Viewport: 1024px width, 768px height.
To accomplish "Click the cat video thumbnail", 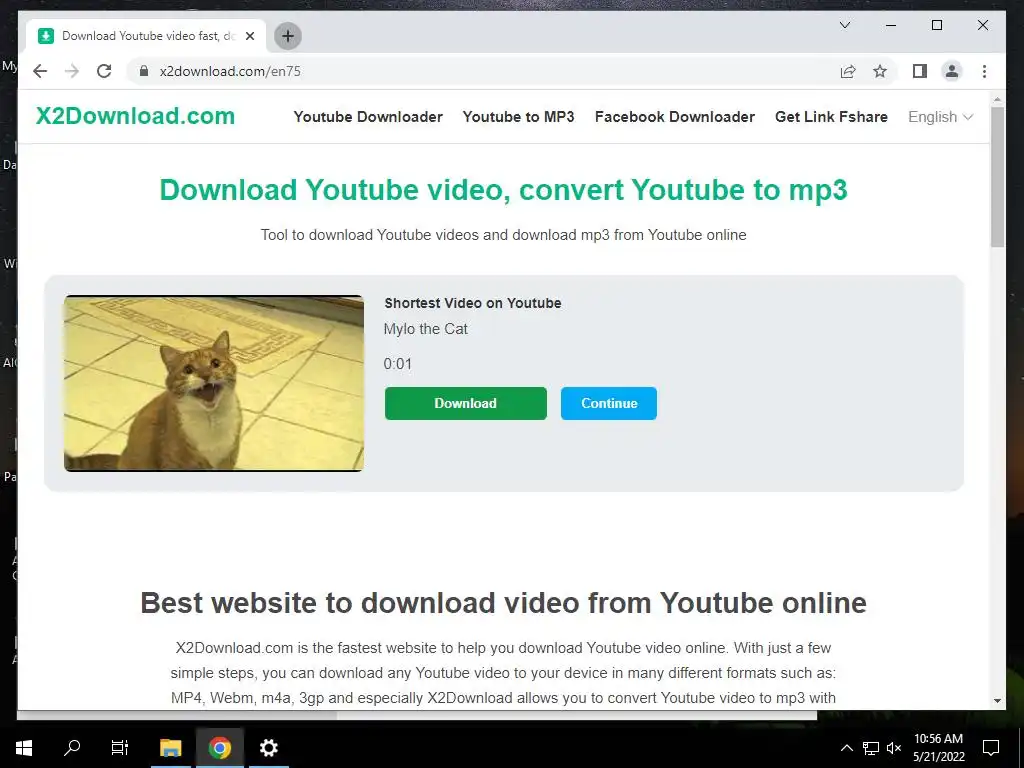I will pyautogui.click(x=214, y=383).
